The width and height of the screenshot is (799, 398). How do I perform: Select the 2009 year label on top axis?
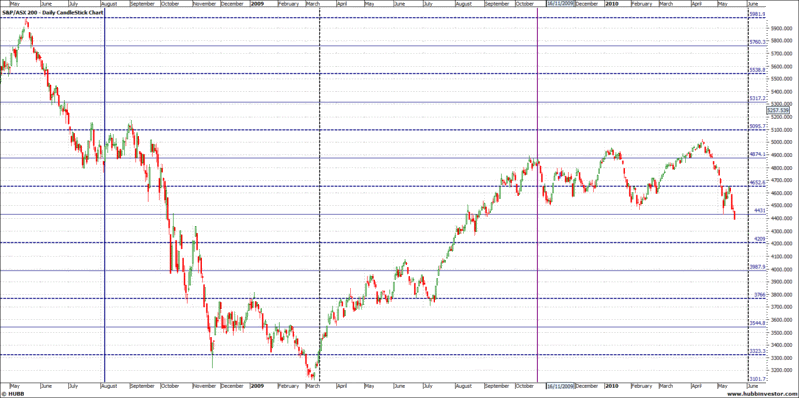[x=257, y=3]
